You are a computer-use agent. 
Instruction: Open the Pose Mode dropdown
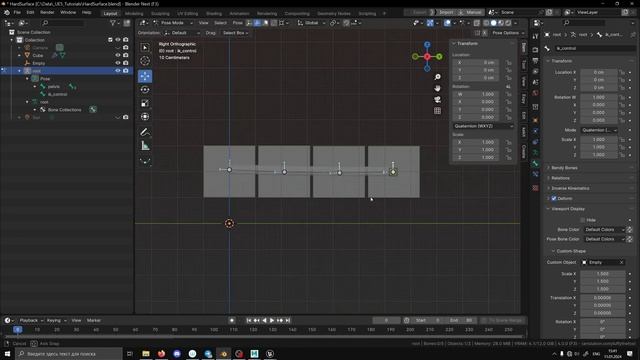coord(172,23)
